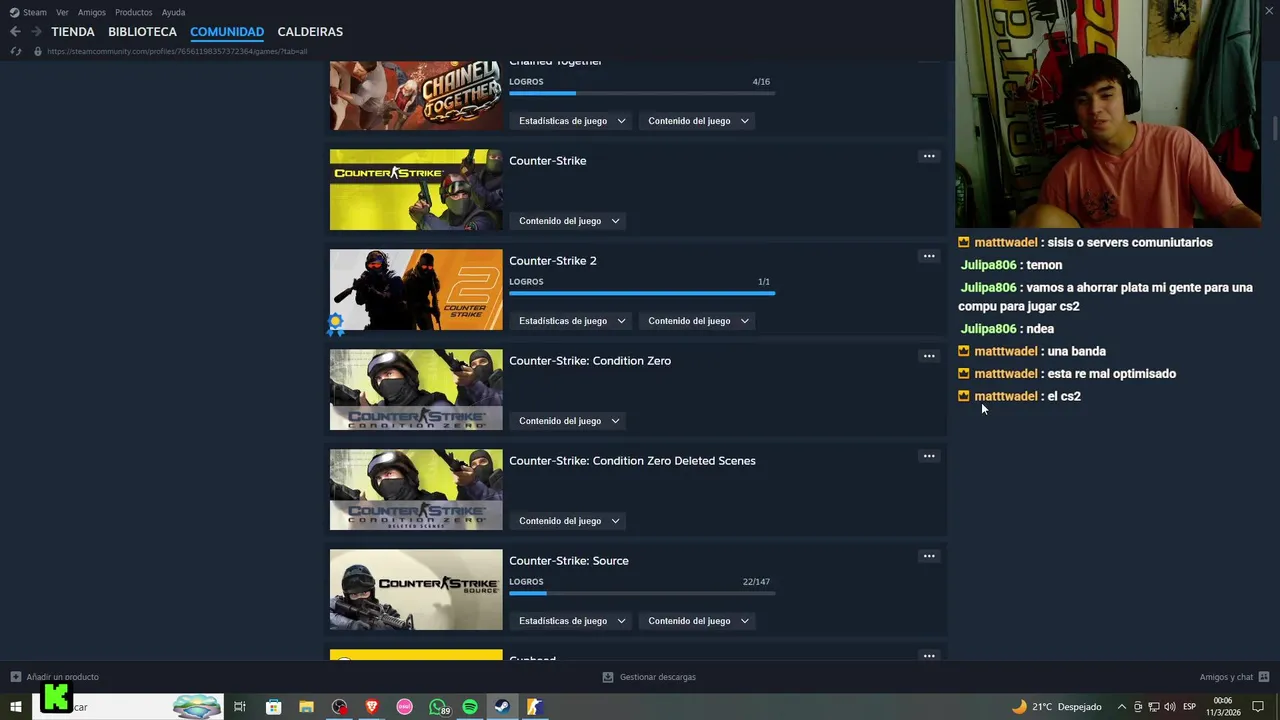Click the Counter-Strike 2 game thumbnail
Screen dimensions: 1280x720
coord(416,290)
